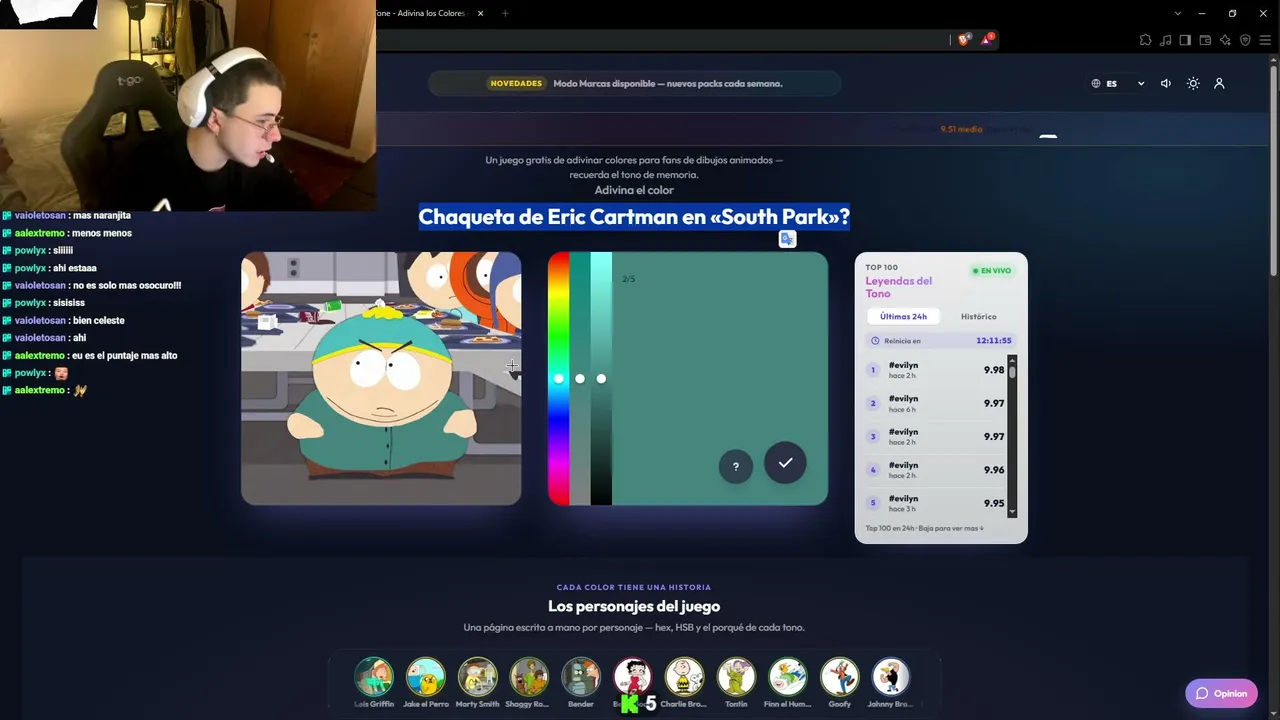This screenshot has height=720, width=1280.
Task: Open the question mark hint button
Action: click(735, 466)
